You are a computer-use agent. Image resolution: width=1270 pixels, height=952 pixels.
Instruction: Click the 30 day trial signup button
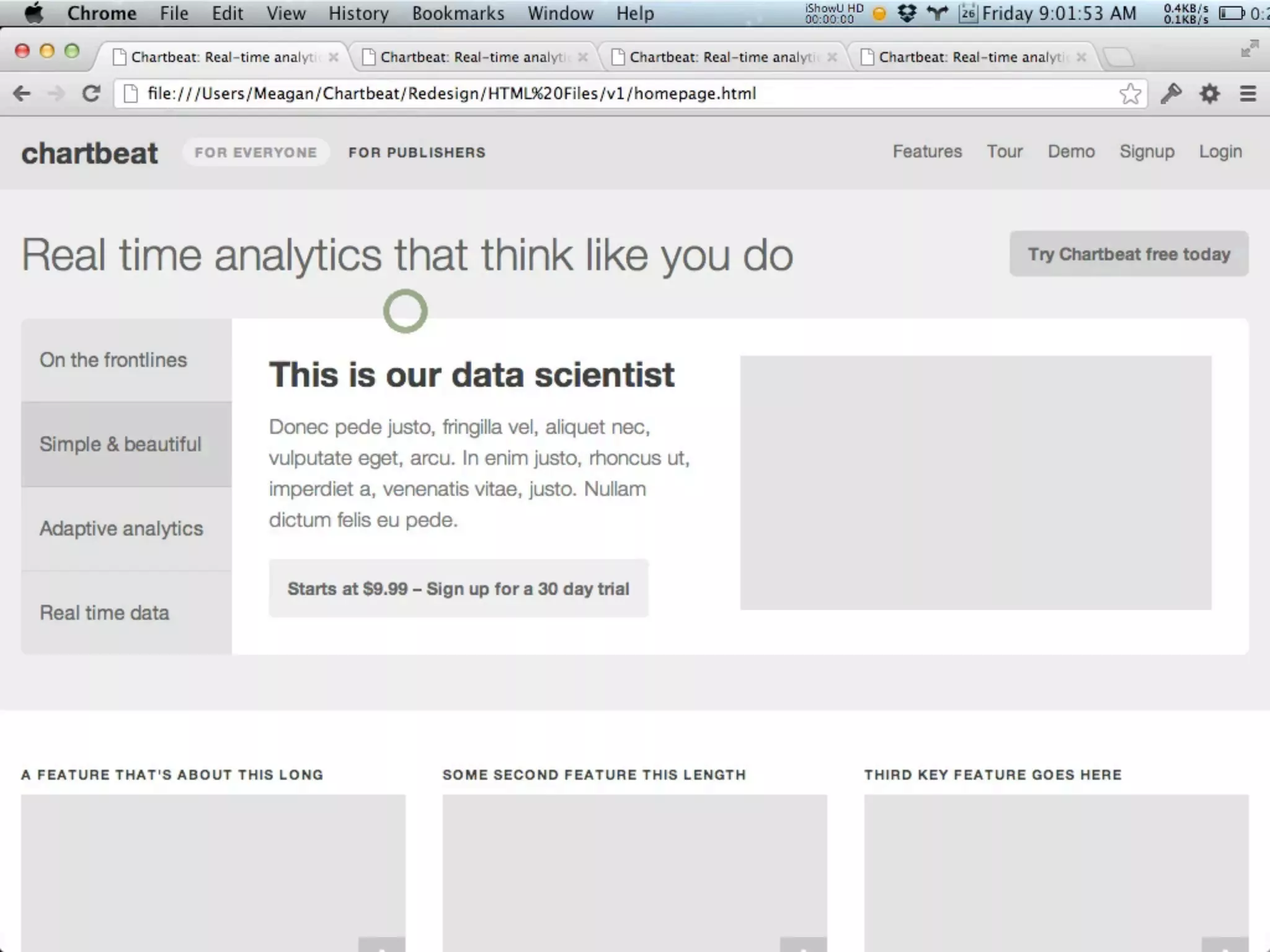point(458,589)
